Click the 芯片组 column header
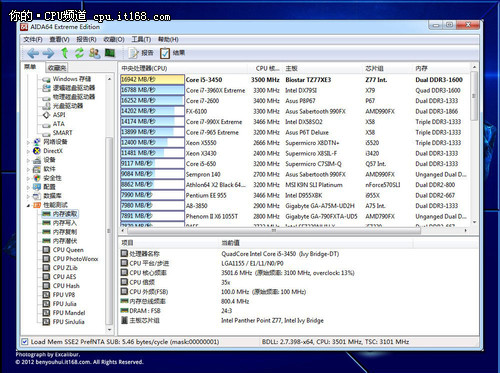This screenshot has width=500, height=373. point(387,68)
